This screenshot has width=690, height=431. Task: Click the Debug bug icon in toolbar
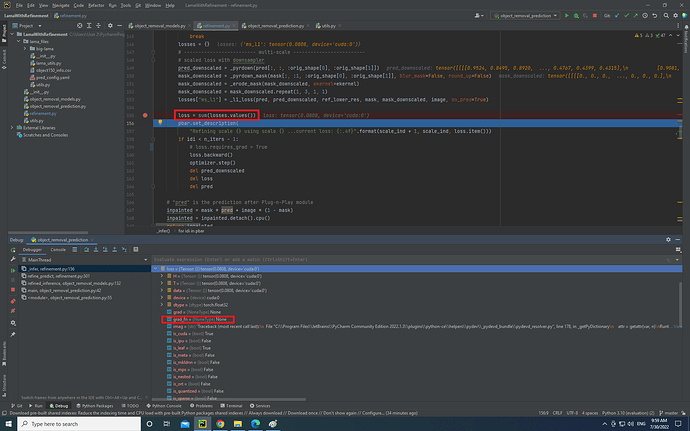pos(576,16)
